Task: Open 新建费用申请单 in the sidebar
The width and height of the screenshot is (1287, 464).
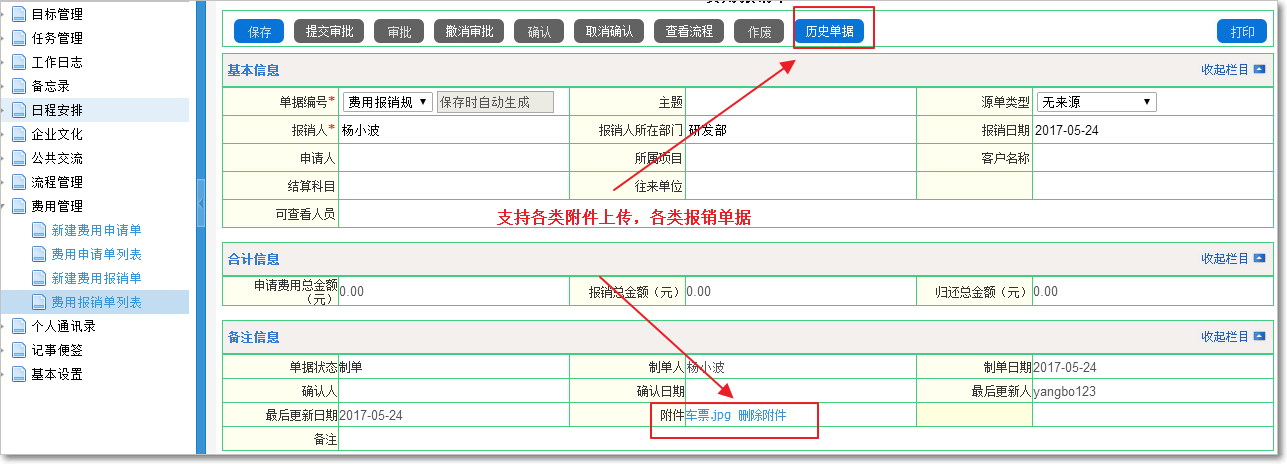Action: [96, 230]
